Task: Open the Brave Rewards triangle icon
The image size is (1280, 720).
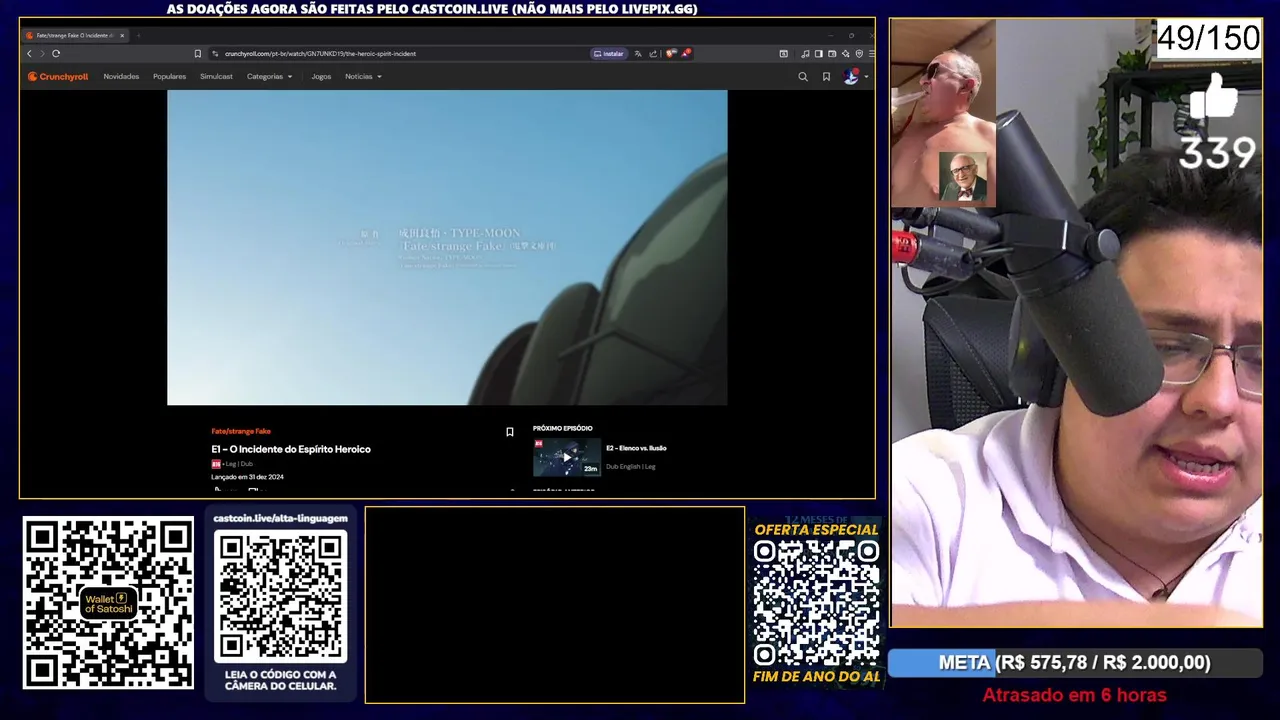Action: click(687, 53)
